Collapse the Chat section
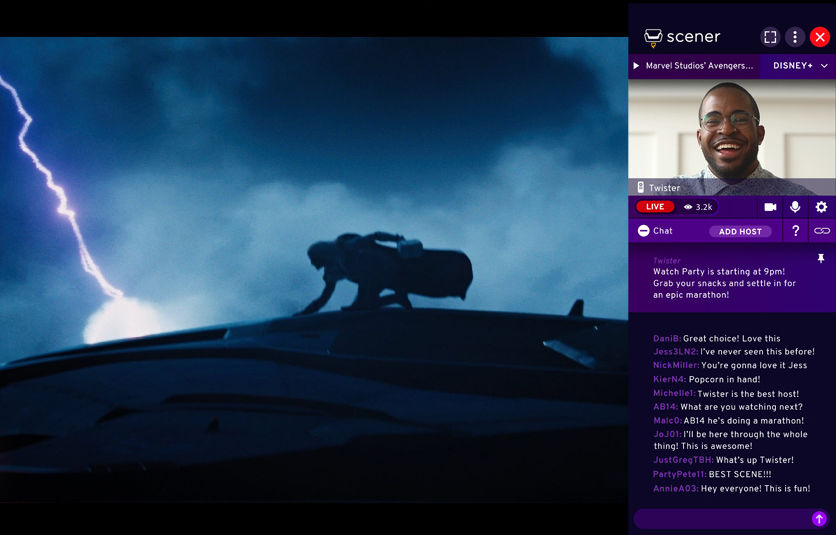The height and width of the screenshot is (535, 836). [x=644, y=231]
